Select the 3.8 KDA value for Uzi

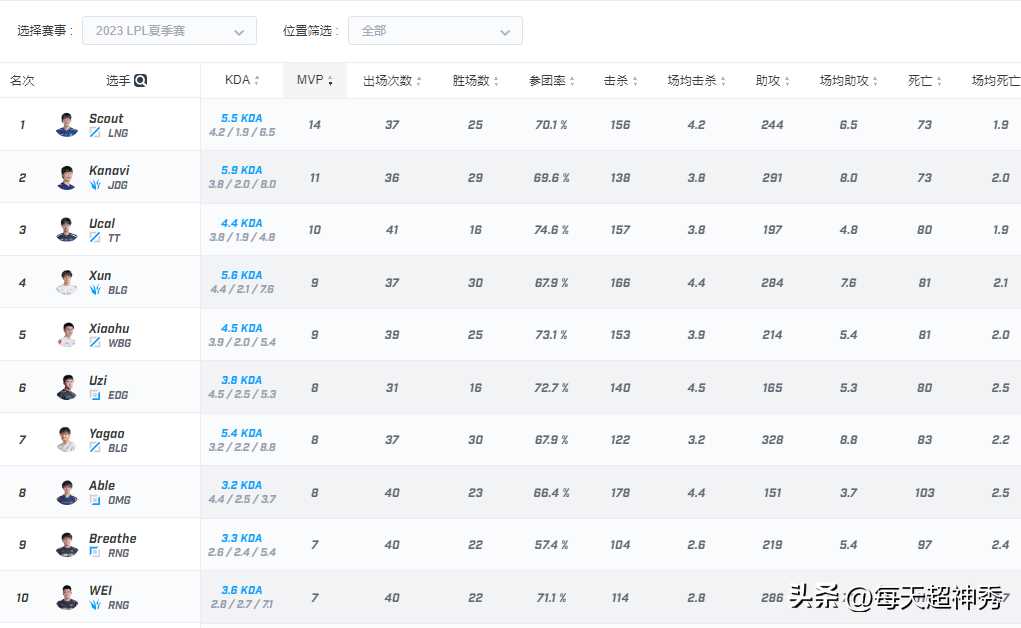(x=242, y=380)
